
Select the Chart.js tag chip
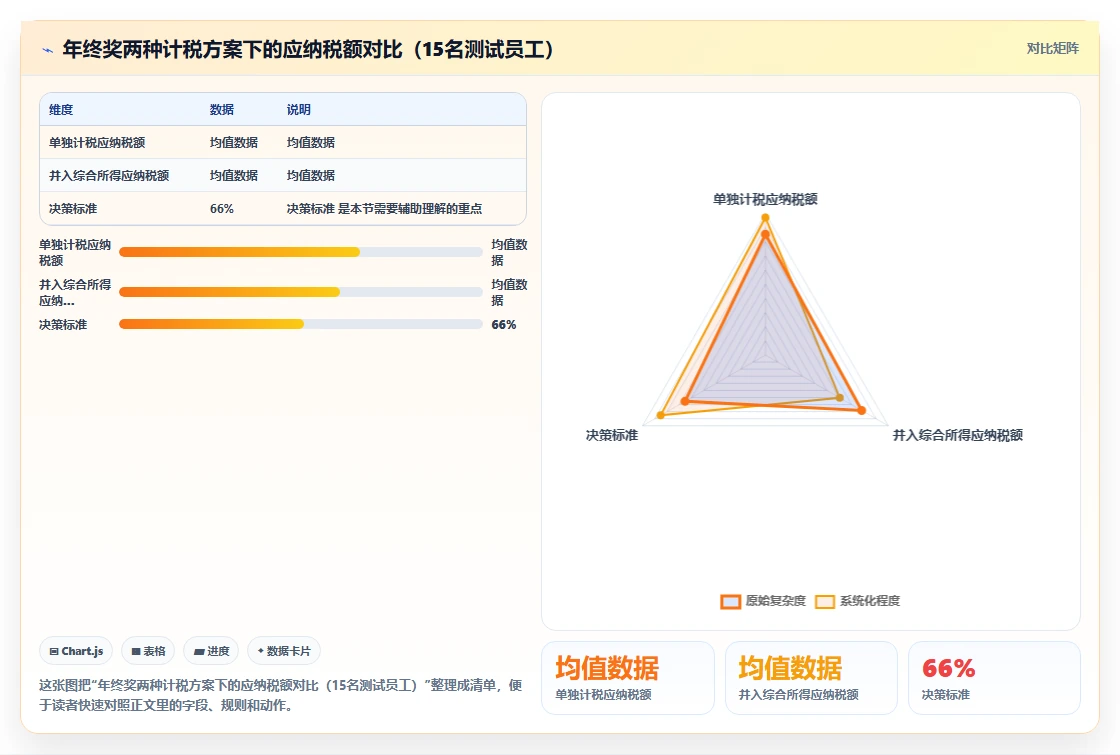(76, 651)
